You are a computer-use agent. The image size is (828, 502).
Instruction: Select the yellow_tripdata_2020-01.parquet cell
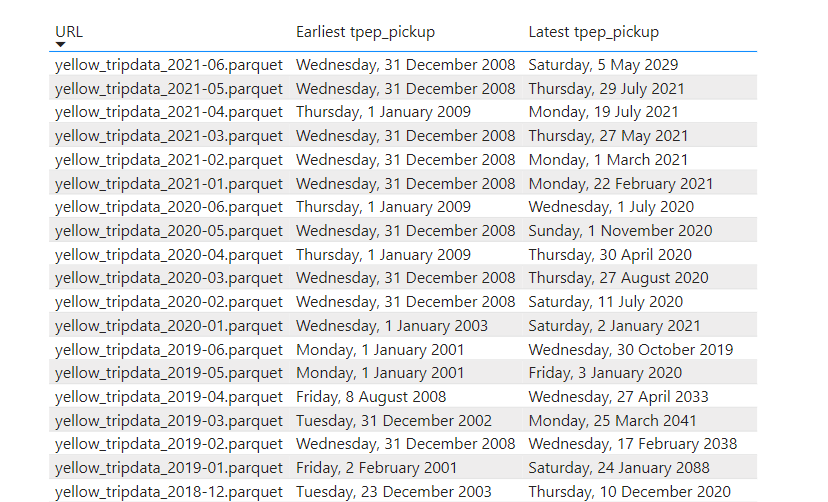pyautogui.click(x=169, y=325)
